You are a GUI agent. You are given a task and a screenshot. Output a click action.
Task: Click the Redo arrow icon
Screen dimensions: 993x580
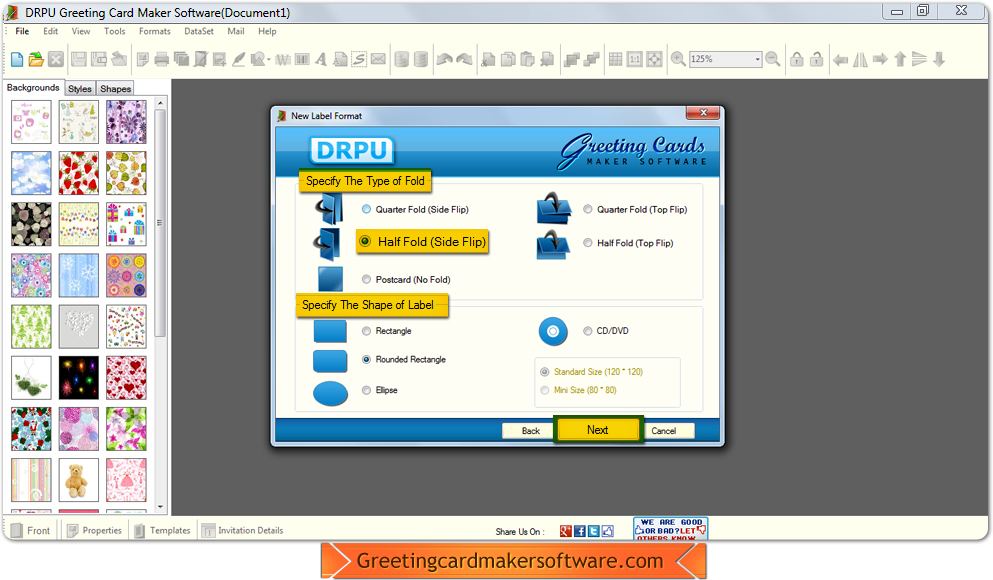[x=464, y=60]
